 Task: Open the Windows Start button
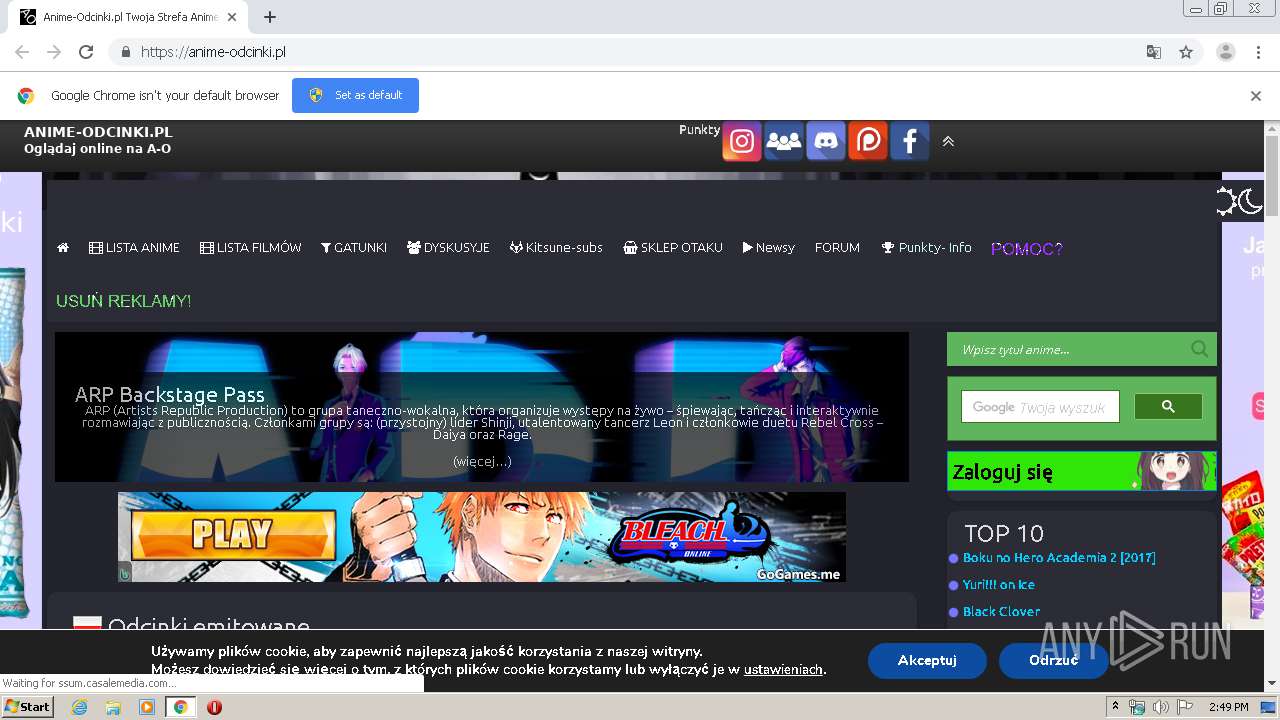pyautogui.click(x=27, y=707)
